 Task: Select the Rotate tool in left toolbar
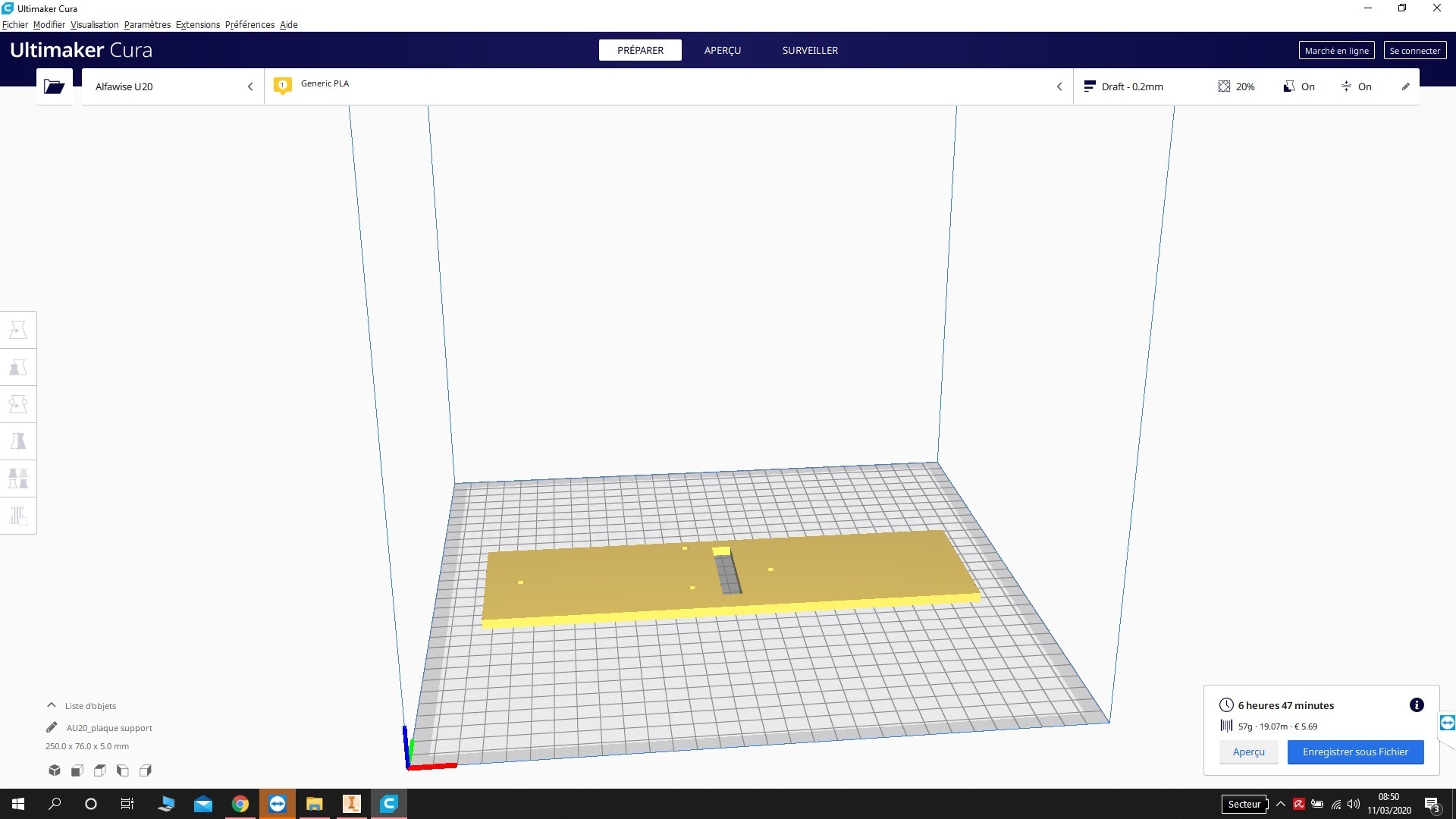(18, 404)
